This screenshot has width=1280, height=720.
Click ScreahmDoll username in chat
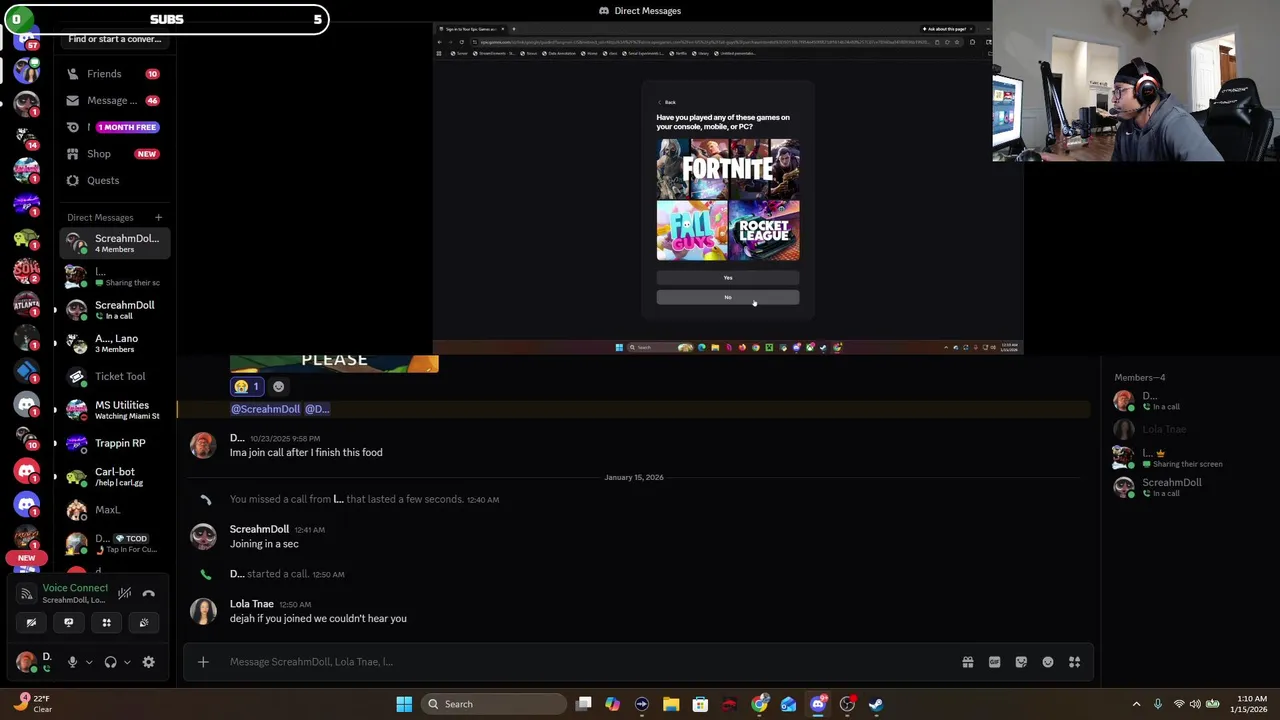pos(259,529)
